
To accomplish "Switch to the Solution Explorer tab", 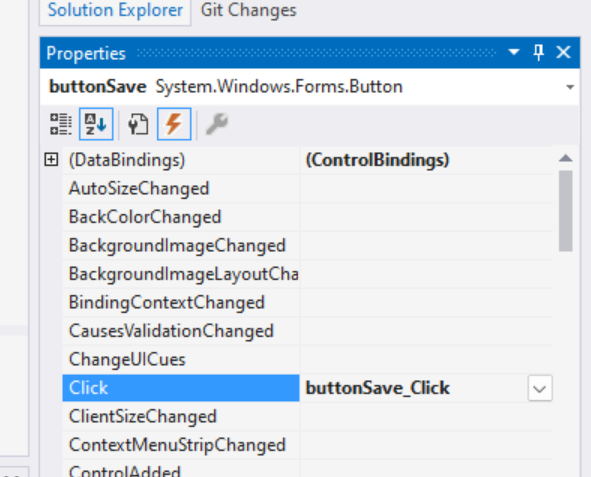I will tap(115, 10).
